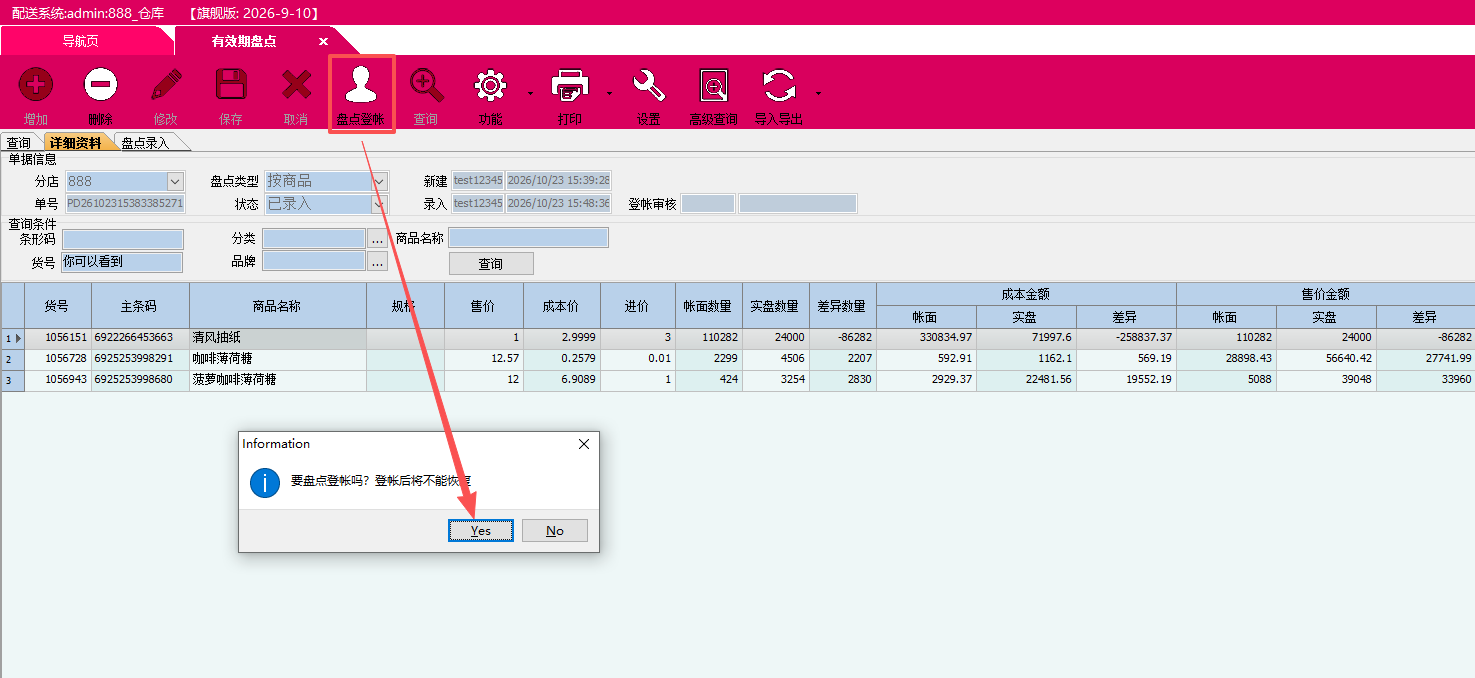Click the 帐面数量 column header
Viewport: 1475px width, 678px height.
point(709,306)
